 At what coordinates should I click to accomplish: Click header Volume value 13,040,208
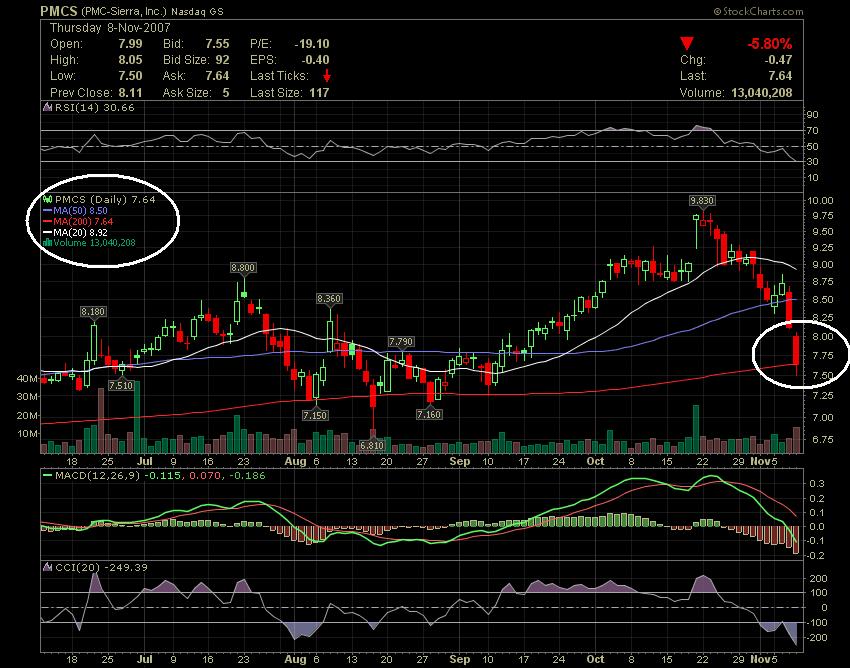coord(762,93)
